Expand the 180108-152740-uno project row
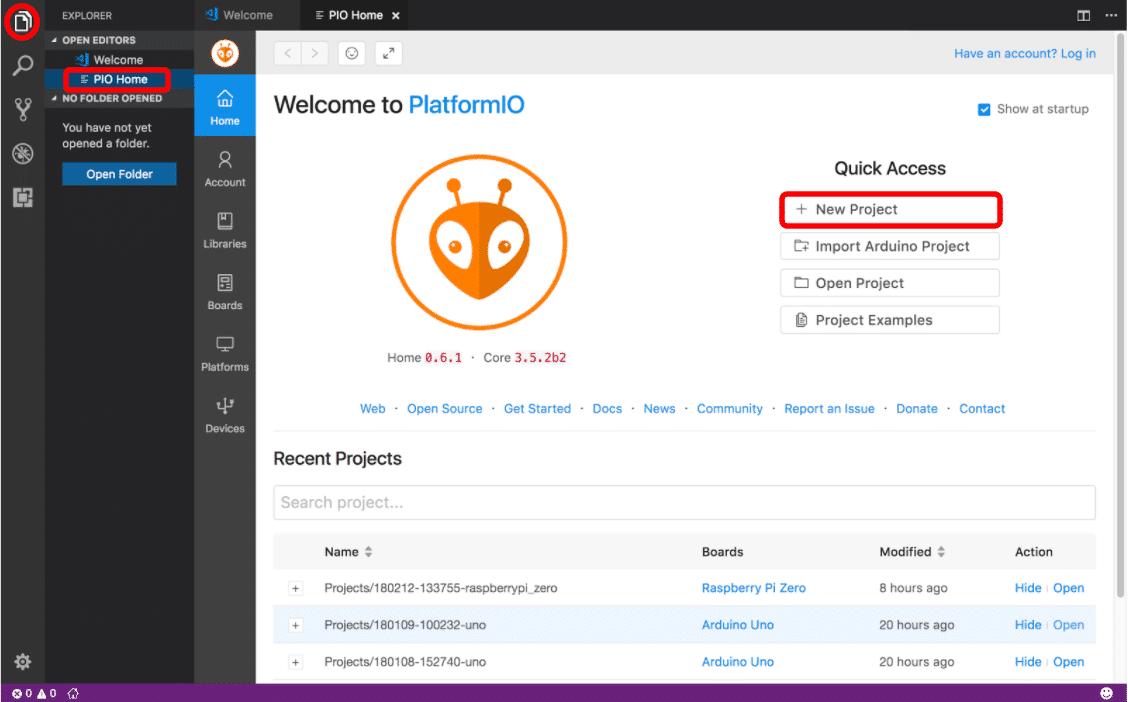Image resolution: width=1128 pixels, height=702 pixels. click(295, 662)
